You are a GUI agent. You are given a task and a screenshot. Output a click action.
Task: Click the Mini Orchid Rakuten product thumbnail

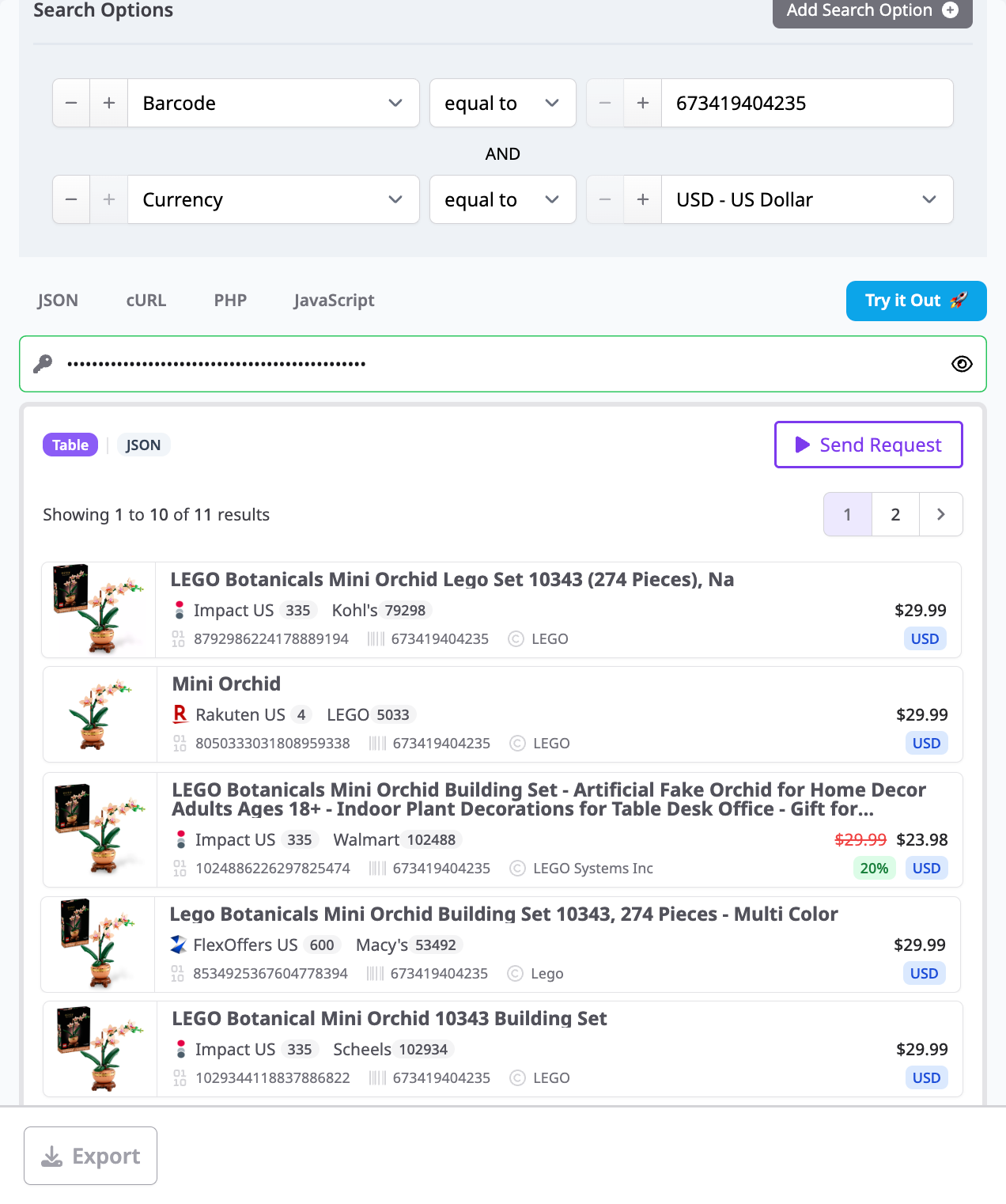pos(100,714)
